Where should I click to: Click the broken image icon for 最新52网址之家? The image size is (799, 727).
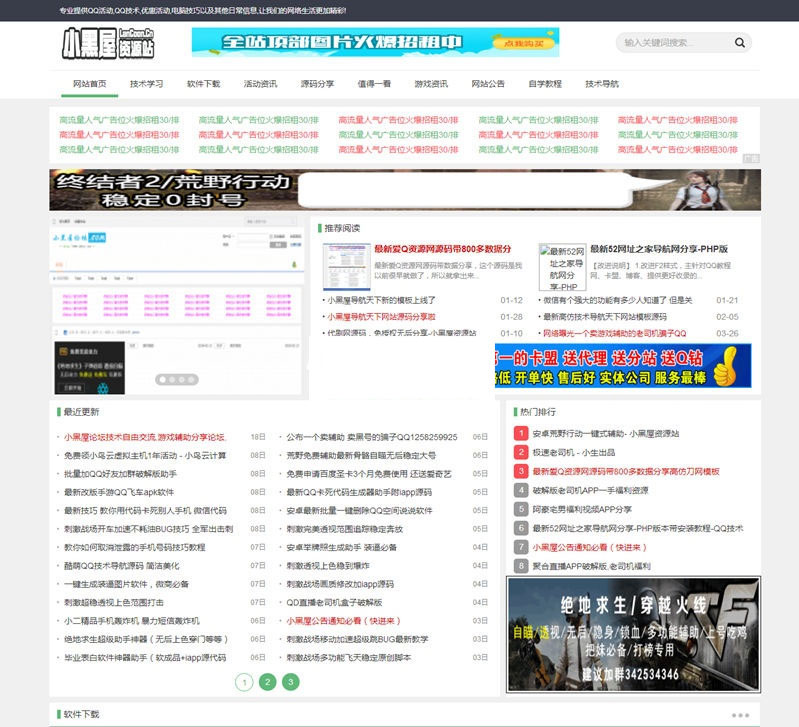561,267
